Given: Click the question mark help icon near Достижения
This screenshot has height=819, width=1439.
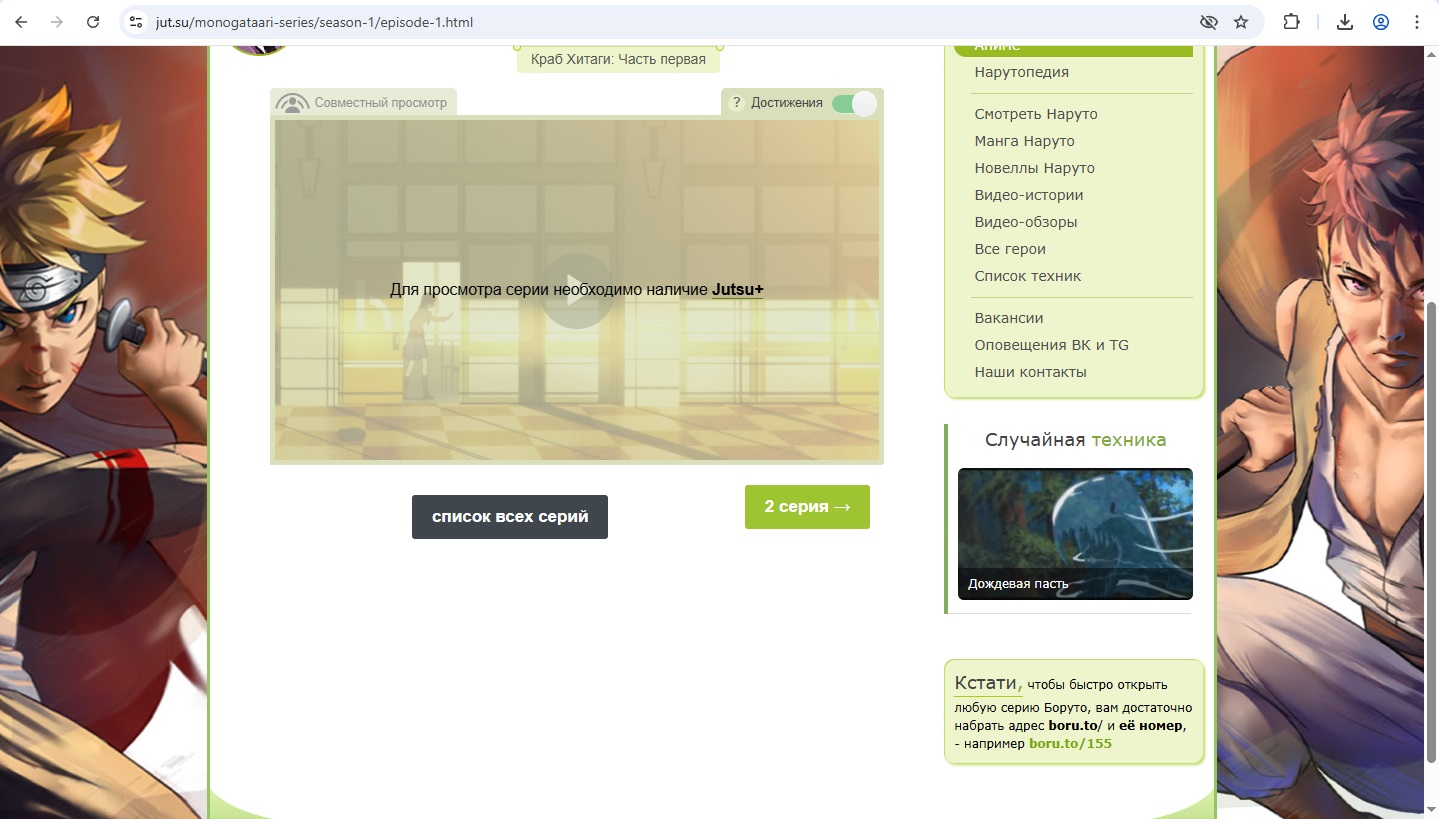Looking at the screenshot, I should [736, 103].
